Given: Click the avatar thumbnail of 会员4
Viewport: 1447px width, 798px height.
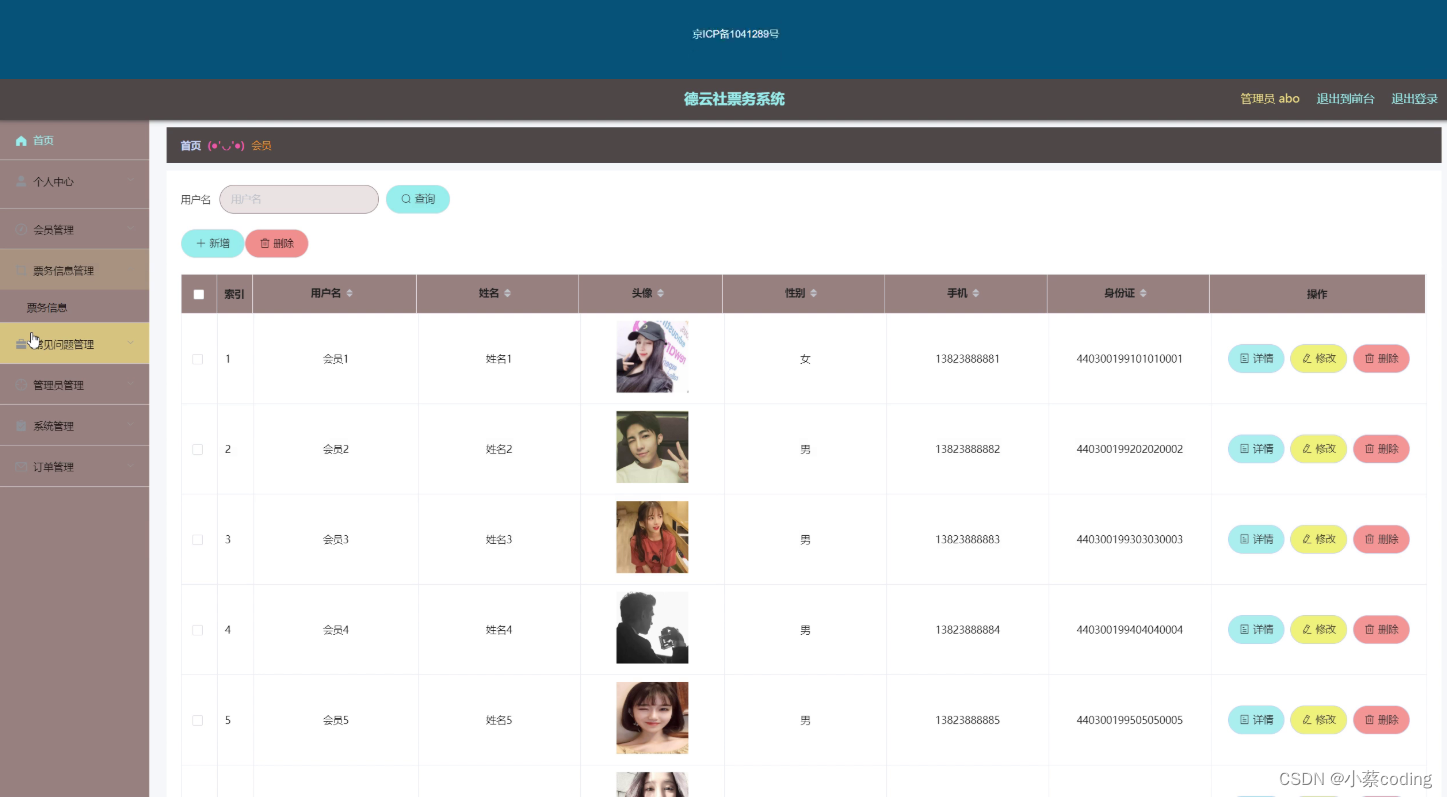Looking at the screenshot, I should pos(652,628).
